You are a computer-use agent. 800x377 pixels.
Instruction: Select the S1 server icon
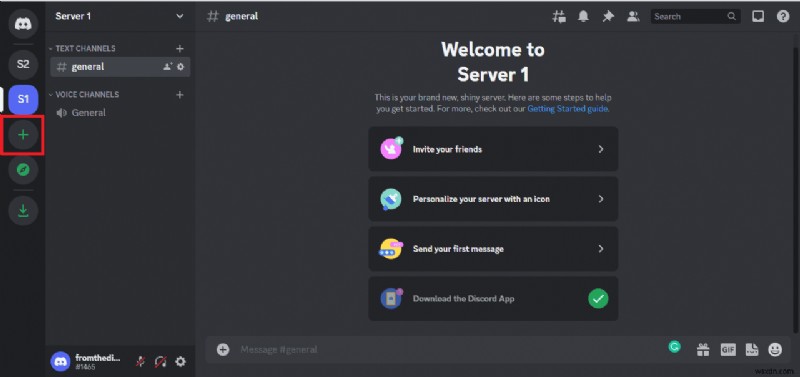click(x=23, y=99)
